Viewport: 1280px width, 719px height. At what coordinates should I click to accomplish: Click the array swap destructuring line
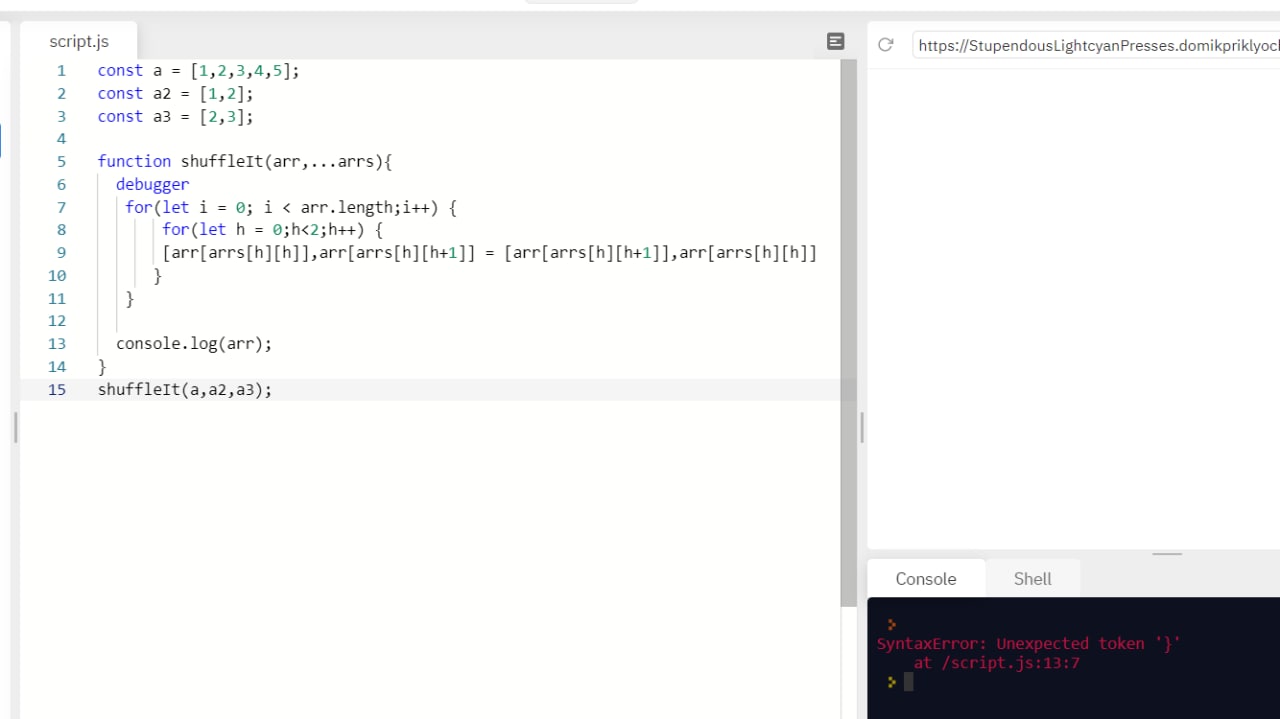tap(489, 252)
